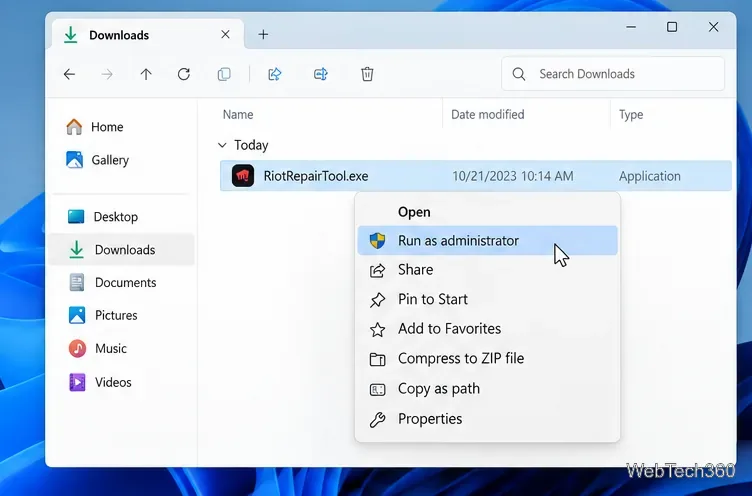Screen dimensions: 752x496
Task: Click the RiotRepairTool red fist icon
Action: click(243, 176)
